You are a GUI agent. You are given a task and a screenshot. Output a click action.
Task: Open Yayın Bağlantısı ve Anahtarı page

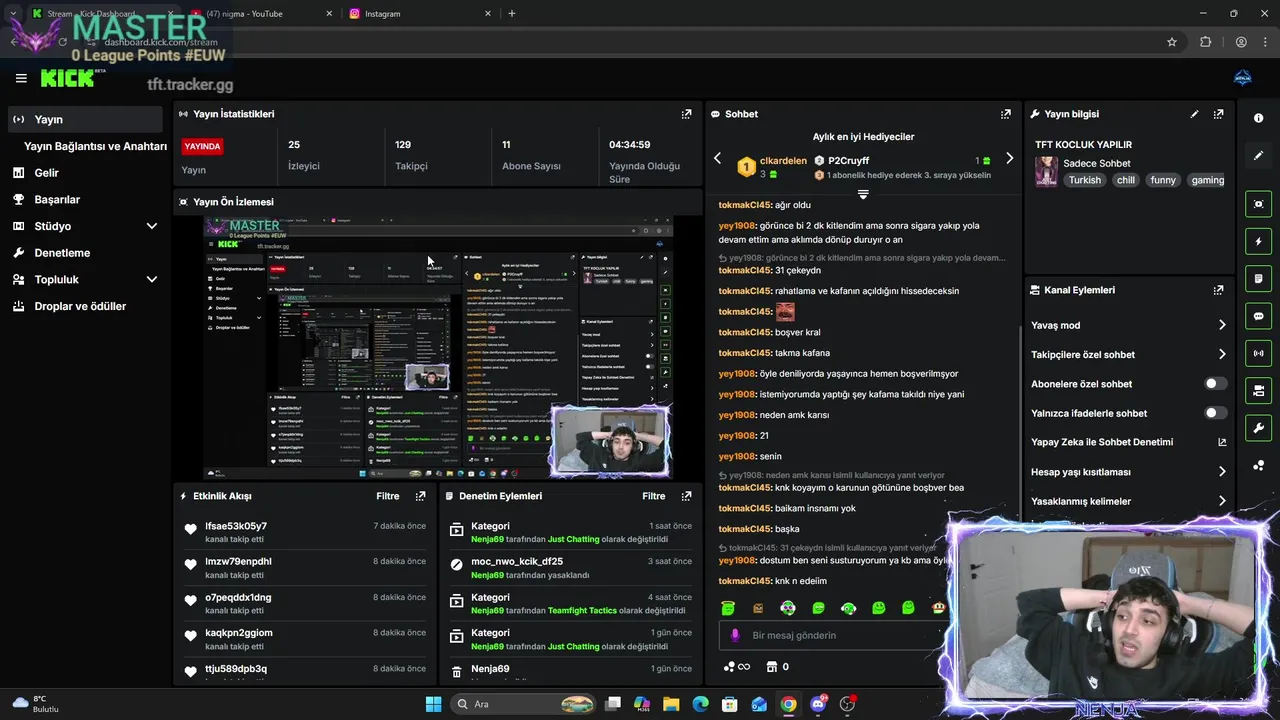pos(95,146)
